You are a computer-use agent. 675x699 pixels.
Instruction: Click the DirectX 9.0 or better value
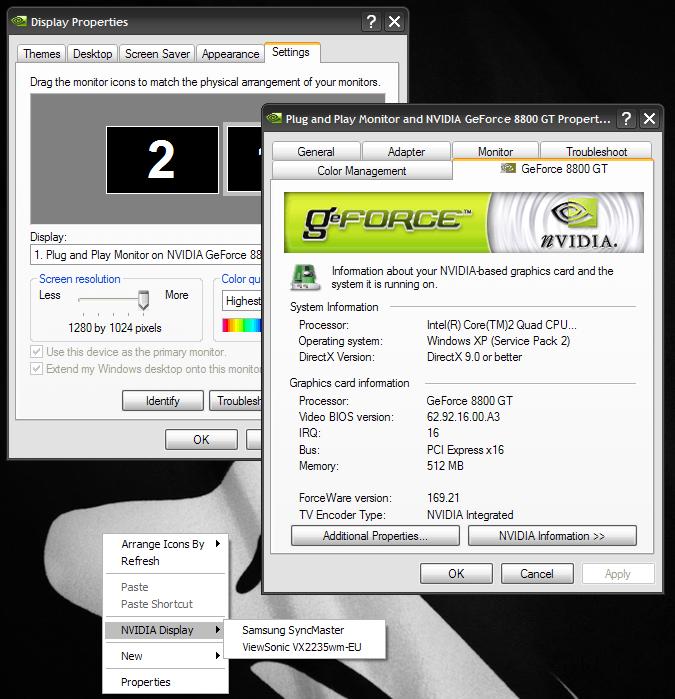[x=474, y=357]
